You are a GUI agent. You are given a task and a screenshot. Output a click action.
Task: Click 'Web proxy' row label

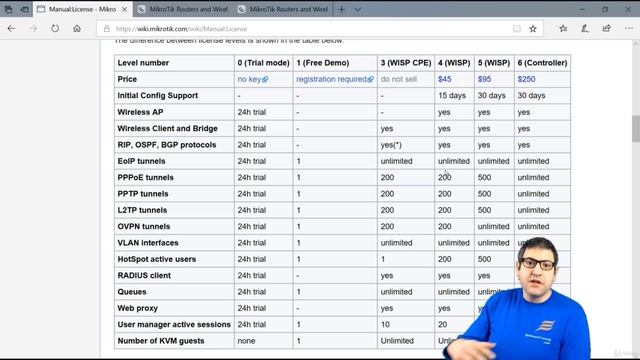(x=138, y=308)
